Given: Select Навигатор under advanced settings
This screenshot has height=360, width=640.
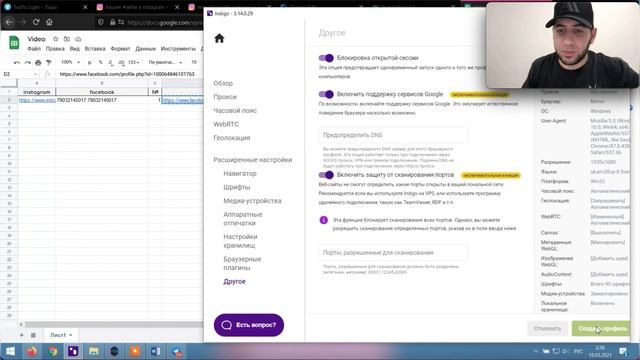Looking at the screenshot, I should coord(240,173).
